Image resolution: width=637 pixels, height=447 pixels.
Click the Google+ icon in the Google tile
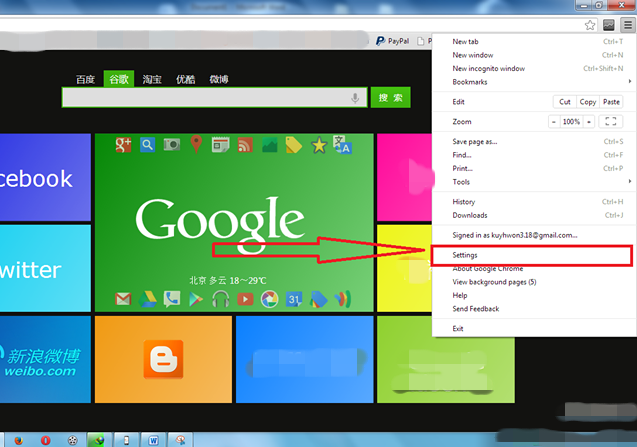(x=123, y=145)
